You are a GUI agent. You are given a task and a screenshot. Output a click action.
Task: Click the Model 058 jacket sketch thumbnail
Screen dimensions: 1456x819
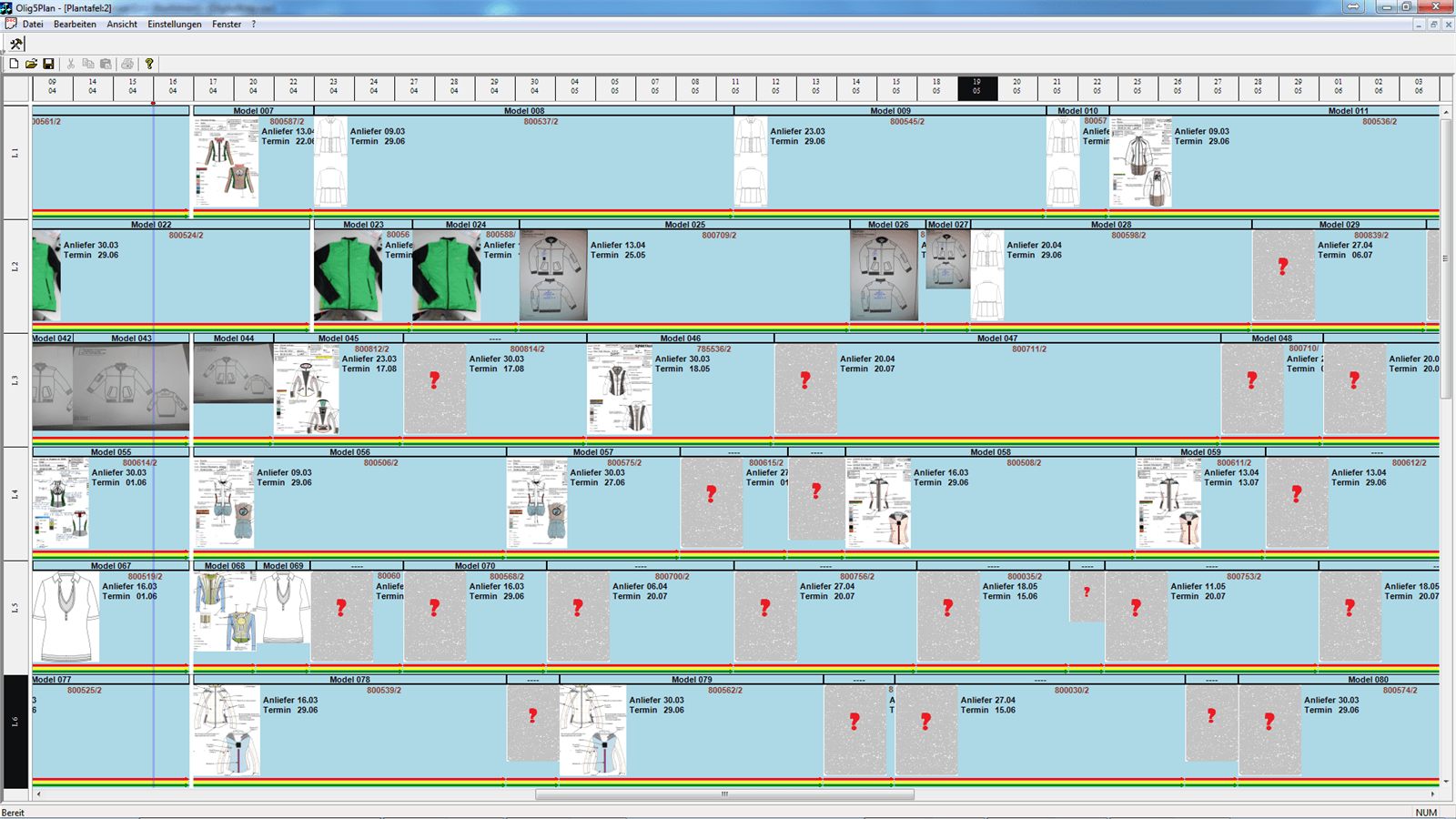tap(878, 502)
